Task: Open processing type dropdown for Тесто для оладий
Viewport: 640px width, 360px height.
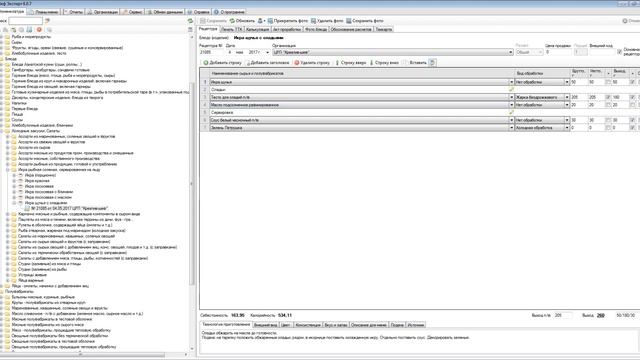Action: 567,97
